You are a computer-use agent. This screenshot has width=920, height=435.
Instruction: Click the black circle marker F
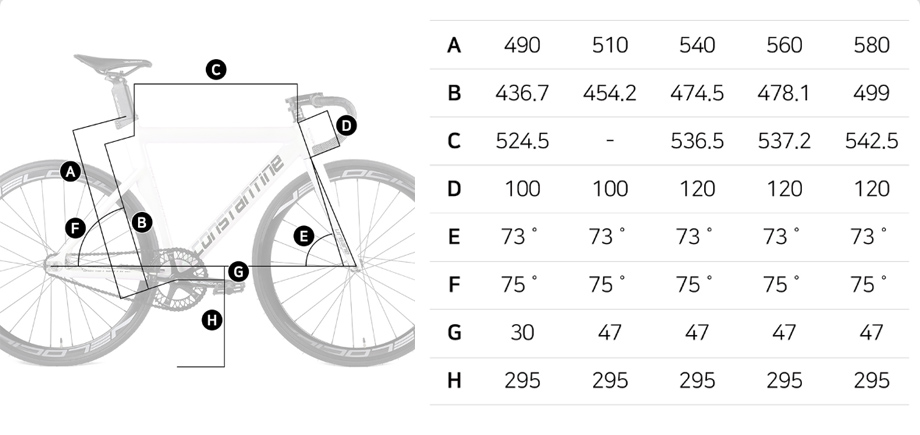pos(75,228)
